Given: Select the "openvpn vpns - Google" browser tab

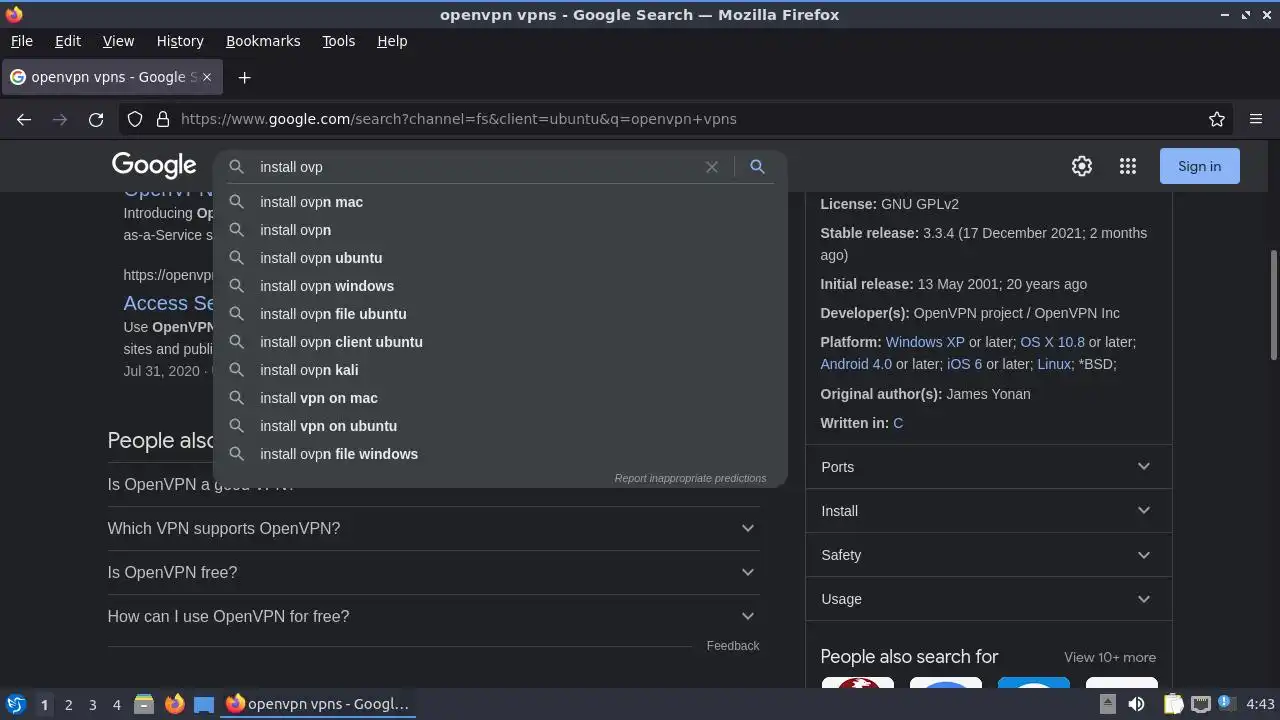Looking at the screenshot, I should point(110,77).
